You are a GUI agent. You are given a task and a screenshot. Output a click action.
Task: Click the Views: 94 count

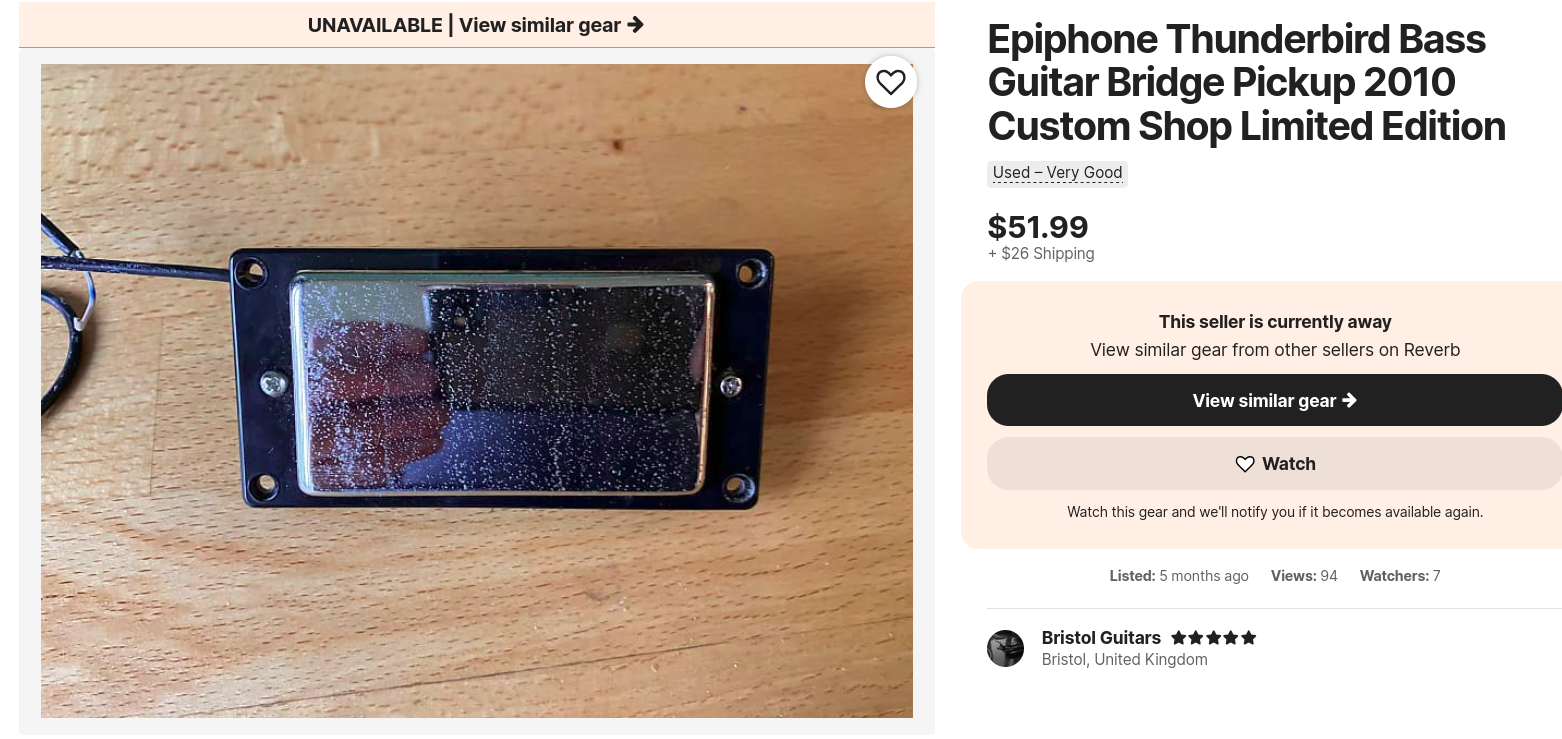pos(1304,576)
